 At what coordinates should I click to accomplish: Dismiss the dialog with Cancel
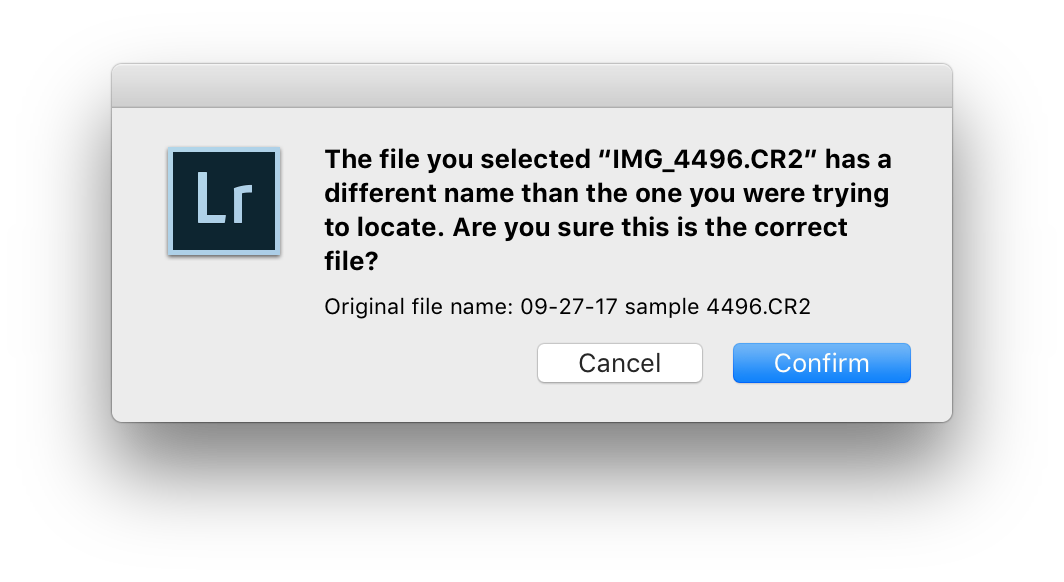coord(619,363)
